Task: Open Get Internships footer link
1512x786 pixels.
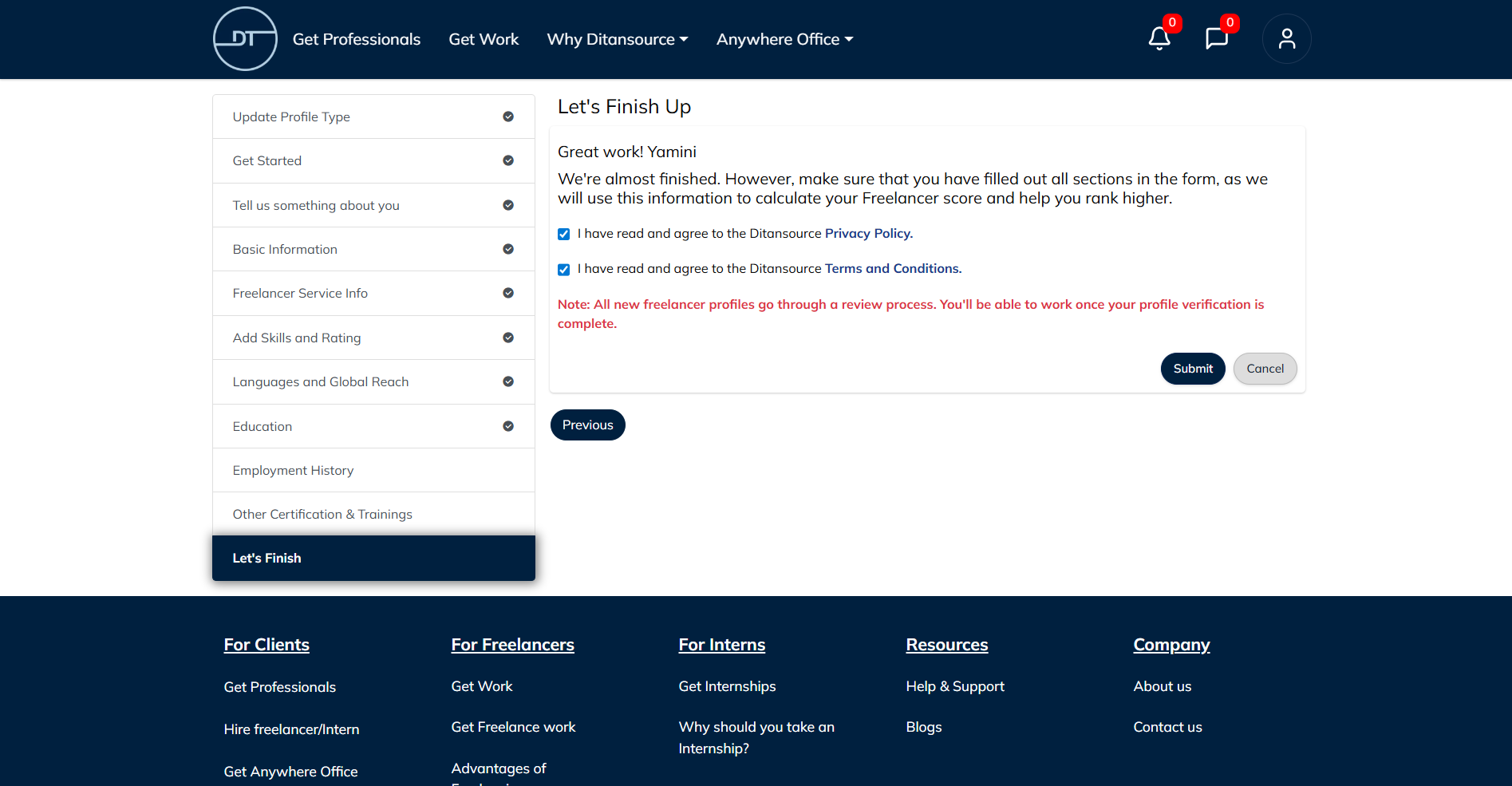Action: tap(728, 686)
